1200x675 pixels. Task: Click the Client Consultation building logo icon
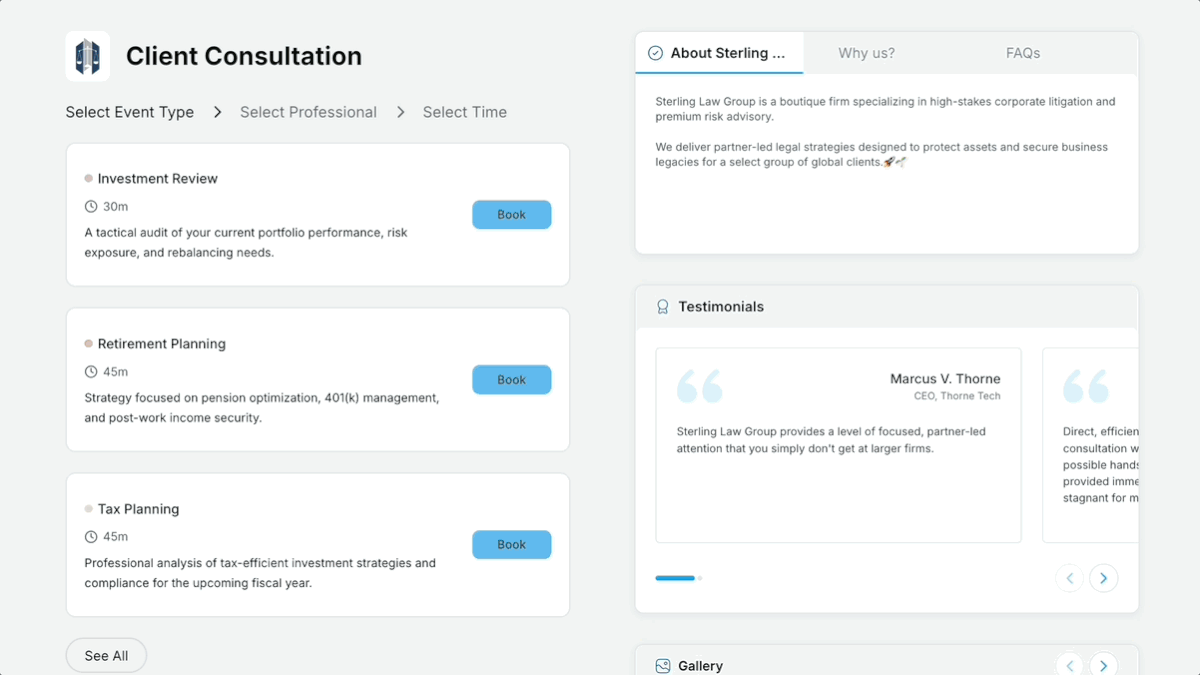click(87, 56)
